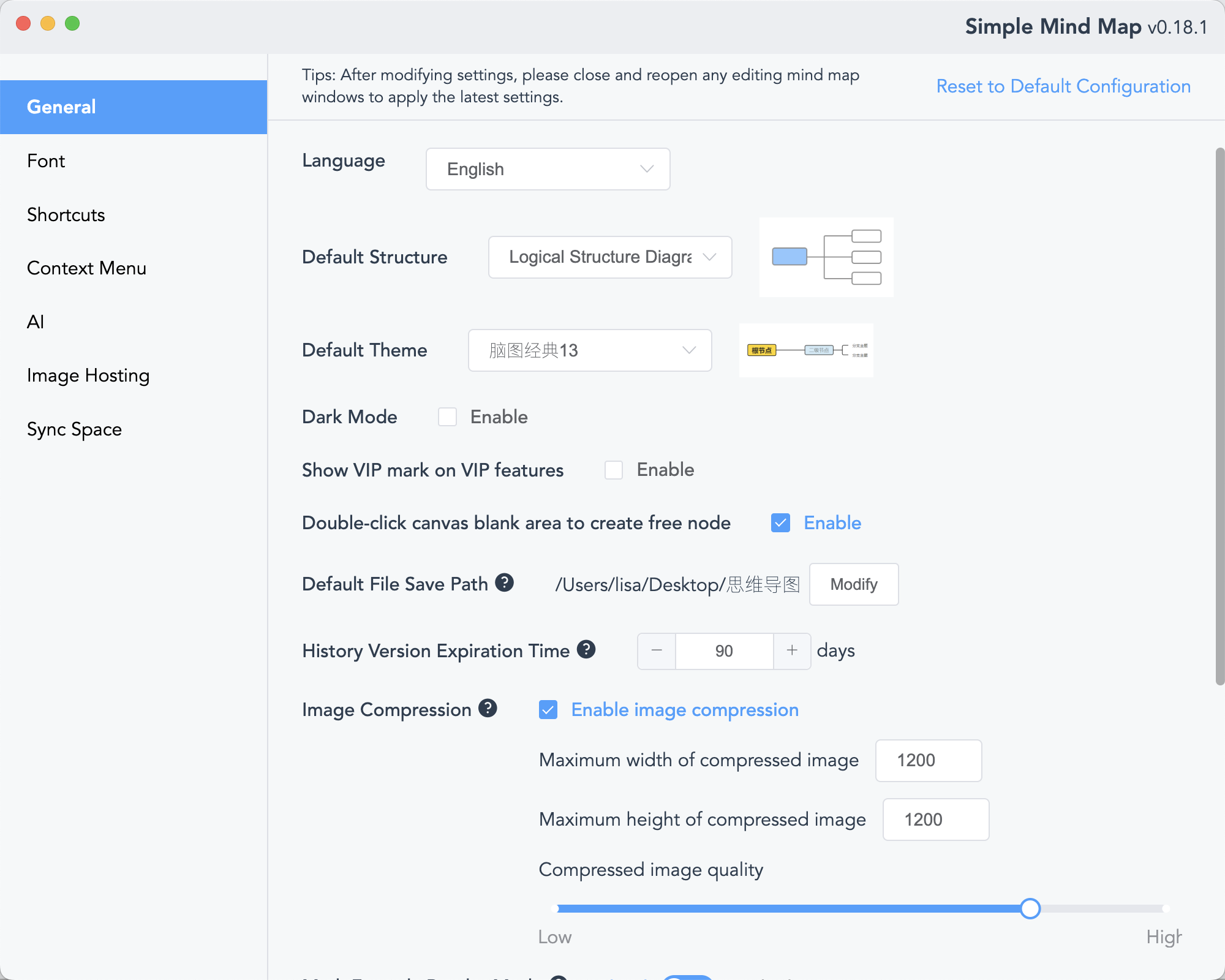Click the compressed image quality slider handle
Image resolution: width=1225 pixels, height=980 pixels.
[x=1030, y=909]
